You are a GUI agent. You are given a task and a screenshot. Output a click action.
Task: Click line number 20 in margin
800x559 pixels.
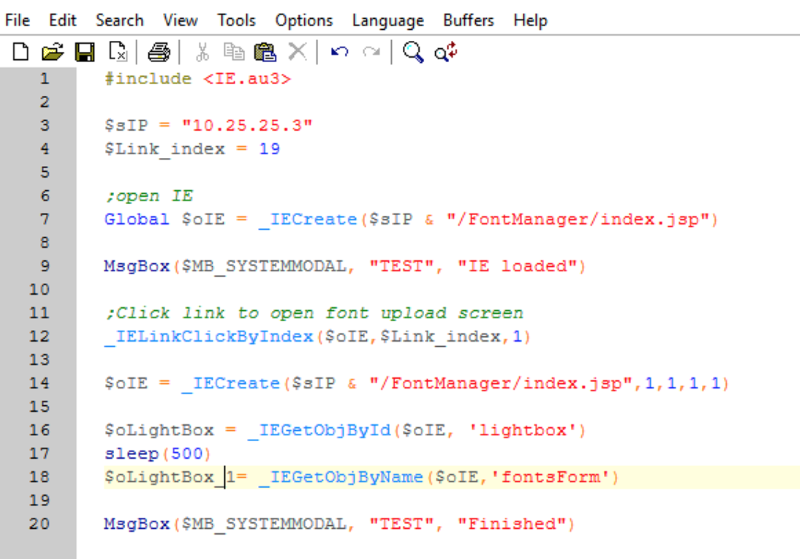pos(39,524)
